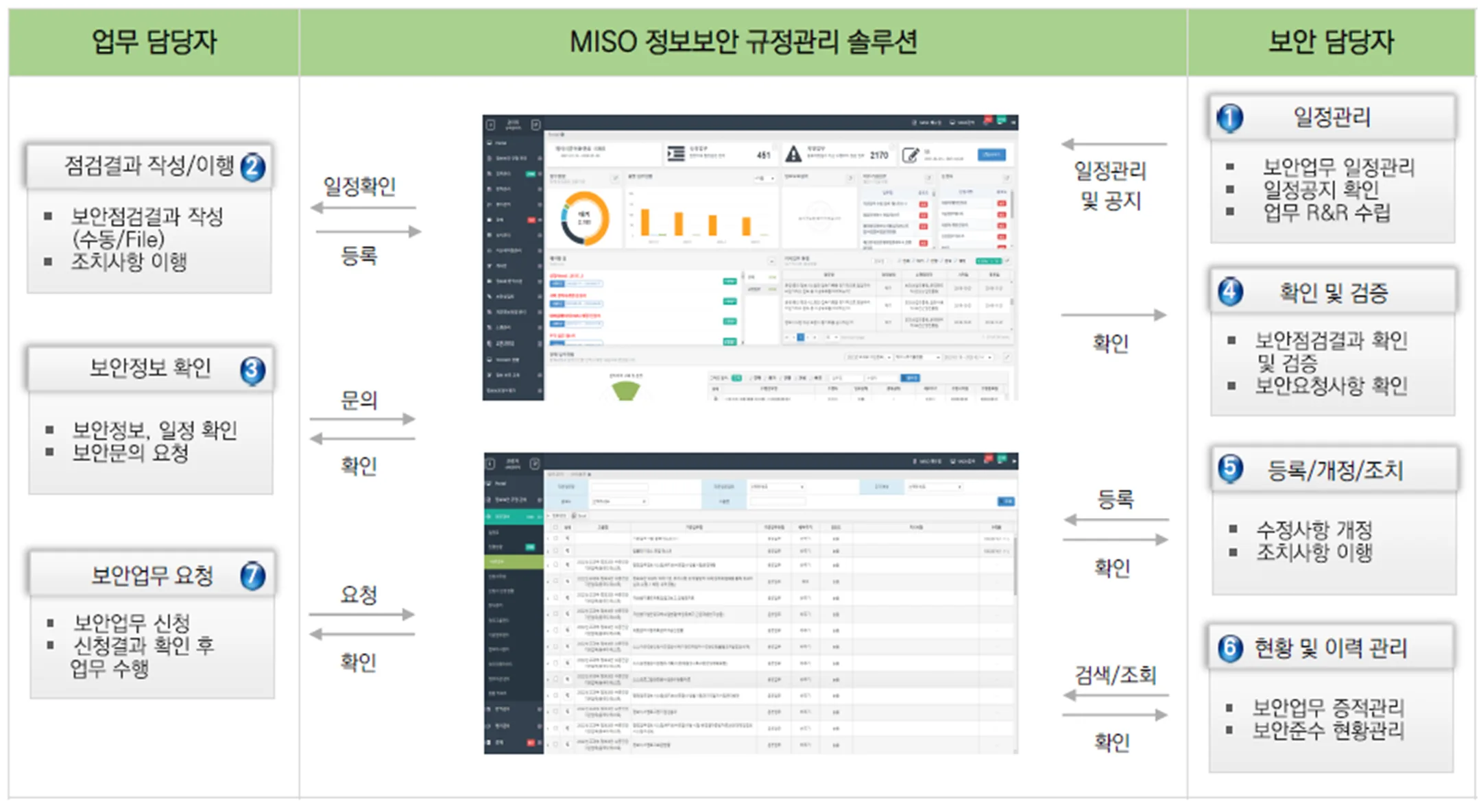Click the red notification badge in list screen header
1481x812 pixels.
click(989, 458)
